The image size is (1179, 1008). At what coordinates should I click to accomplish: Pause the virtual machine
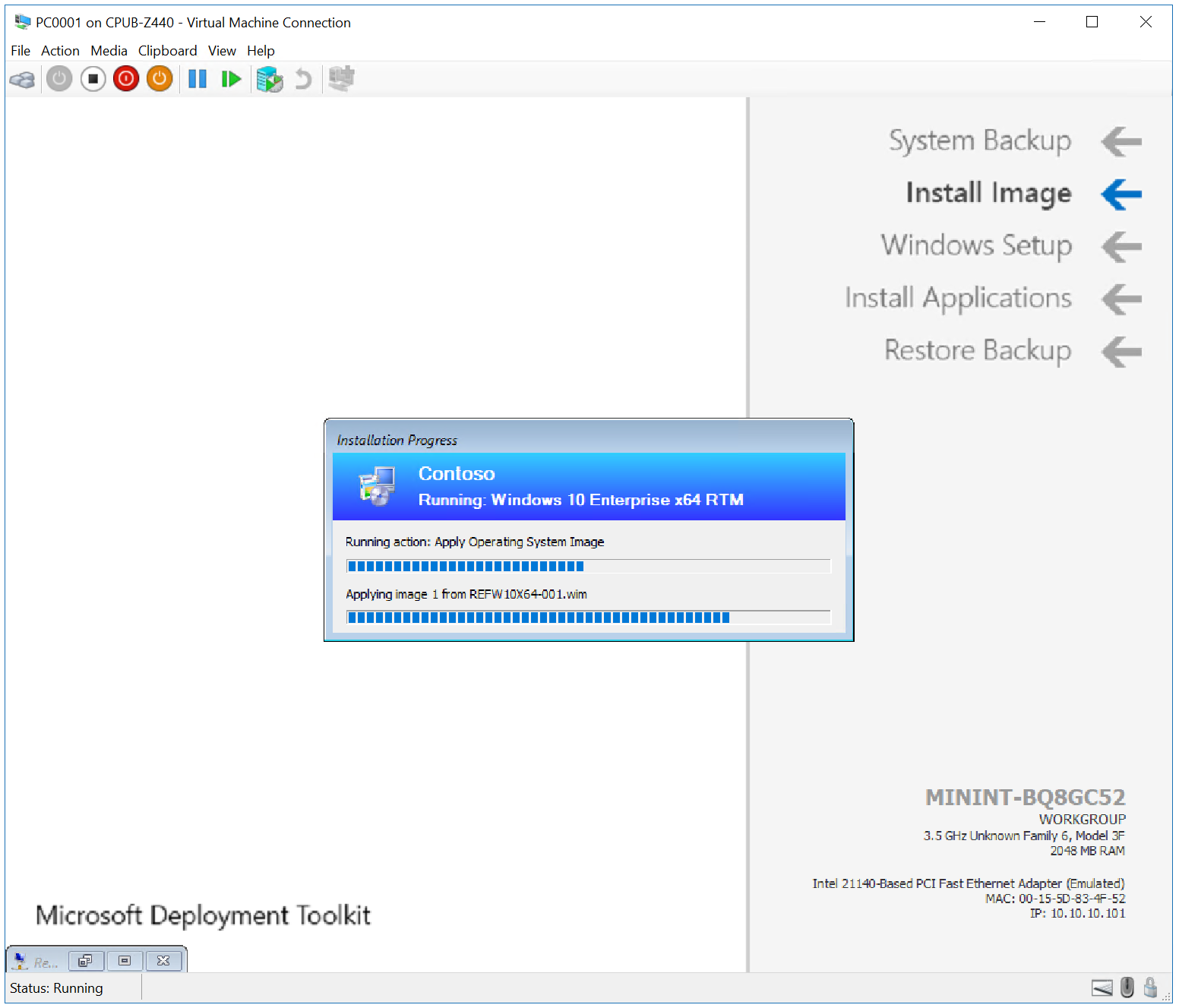tap(198, 79)
